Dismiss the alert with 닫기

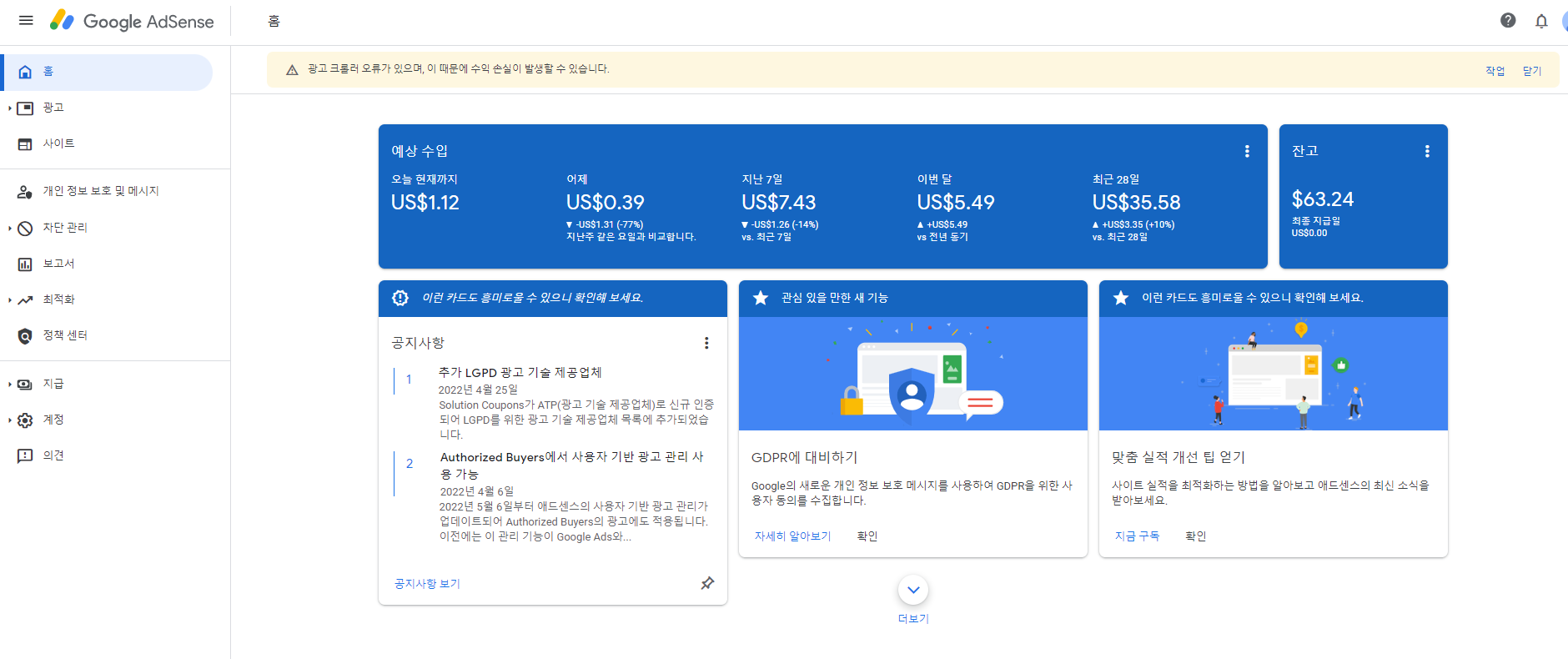(1532, 71)
